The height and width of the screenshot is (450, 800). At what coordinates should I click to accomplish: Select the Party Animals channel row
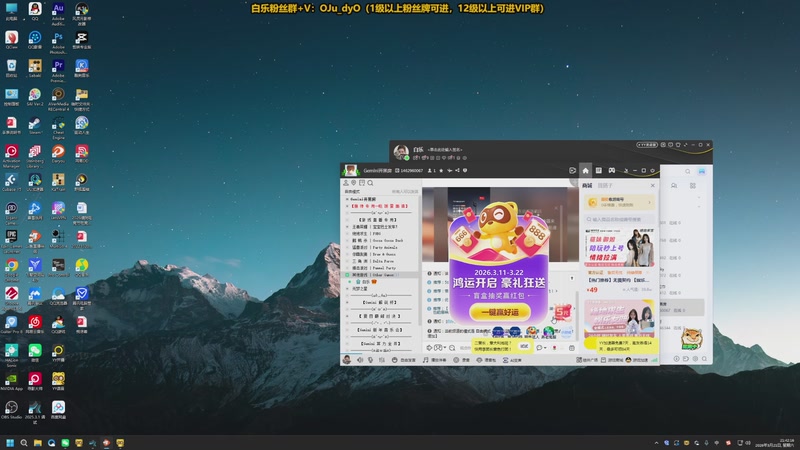point(379,247)
